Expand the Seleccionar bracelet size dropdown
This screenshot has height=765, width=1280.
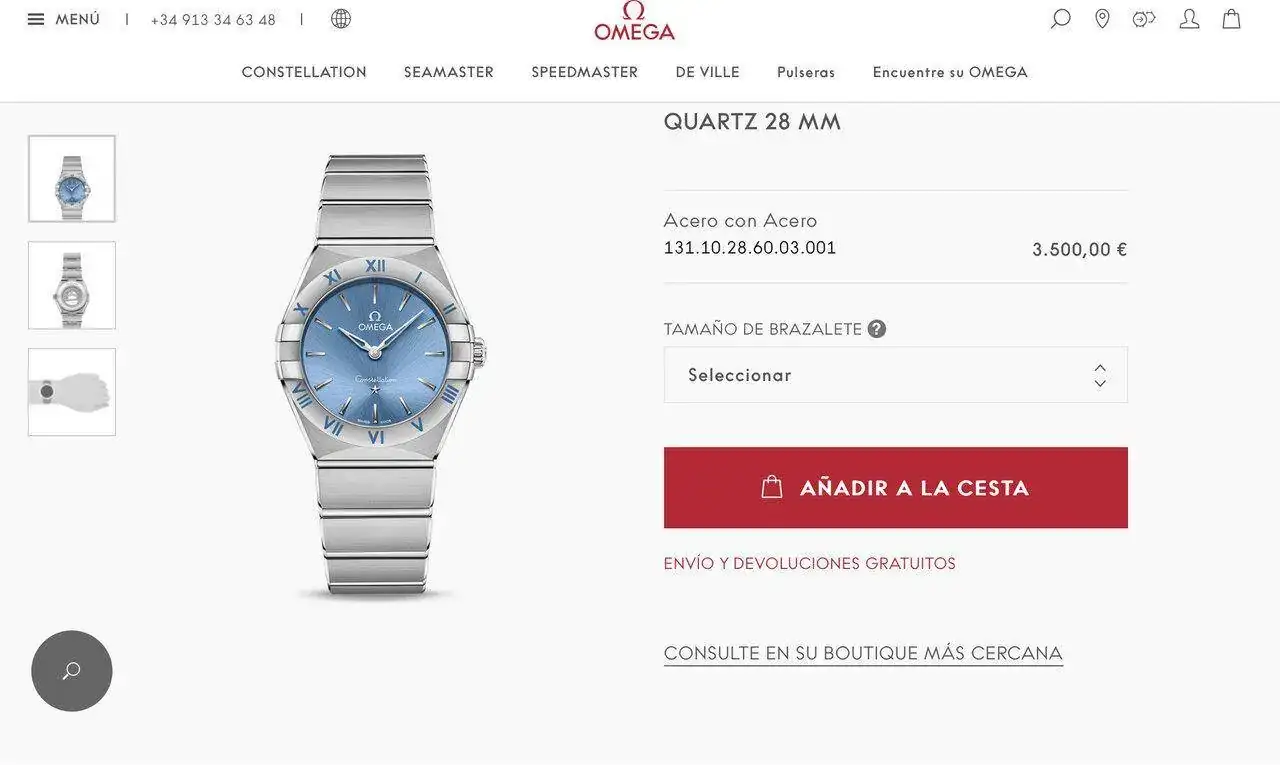point(896,375)
